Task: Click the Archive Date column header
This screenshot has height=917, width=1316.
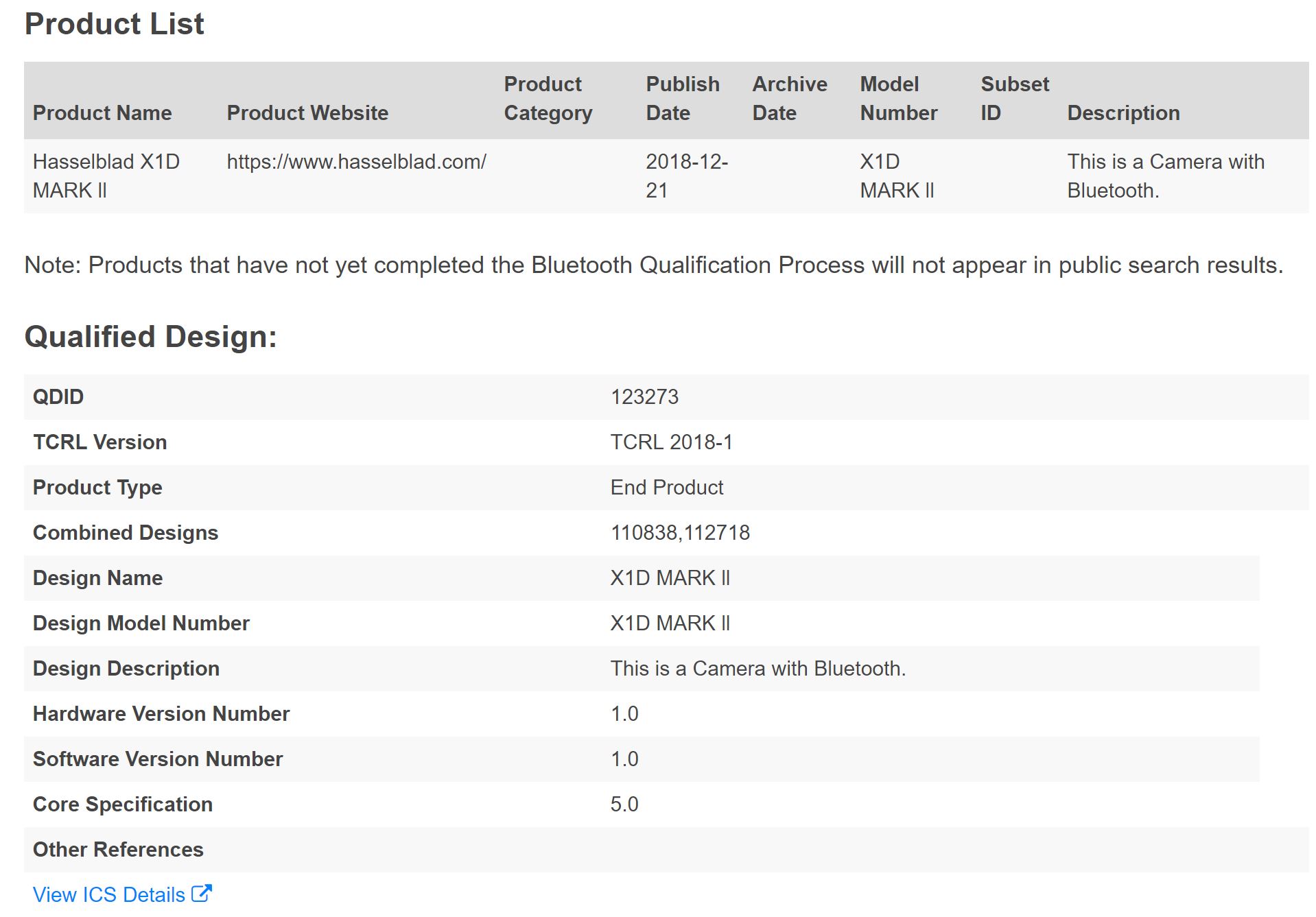Action: click(789, 98)
